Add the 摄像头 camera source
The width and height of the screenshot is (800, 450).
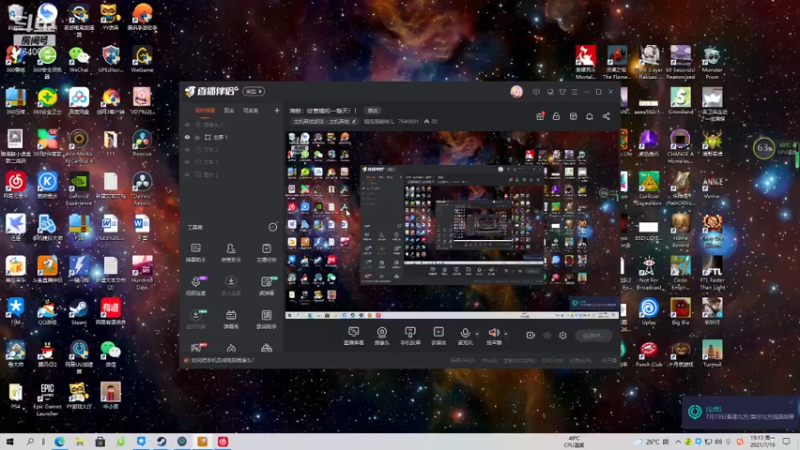382,336
